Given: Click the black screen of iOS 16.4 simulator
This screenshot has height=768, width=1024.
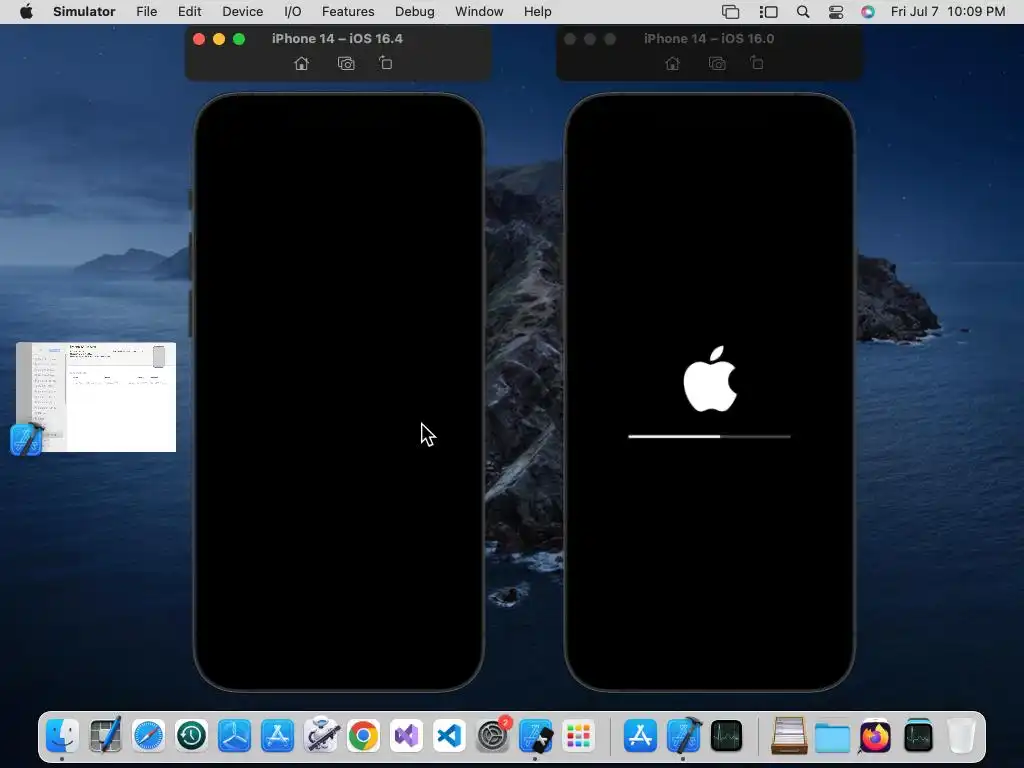Looking at the screenshot, I should [x=338, y=392].
